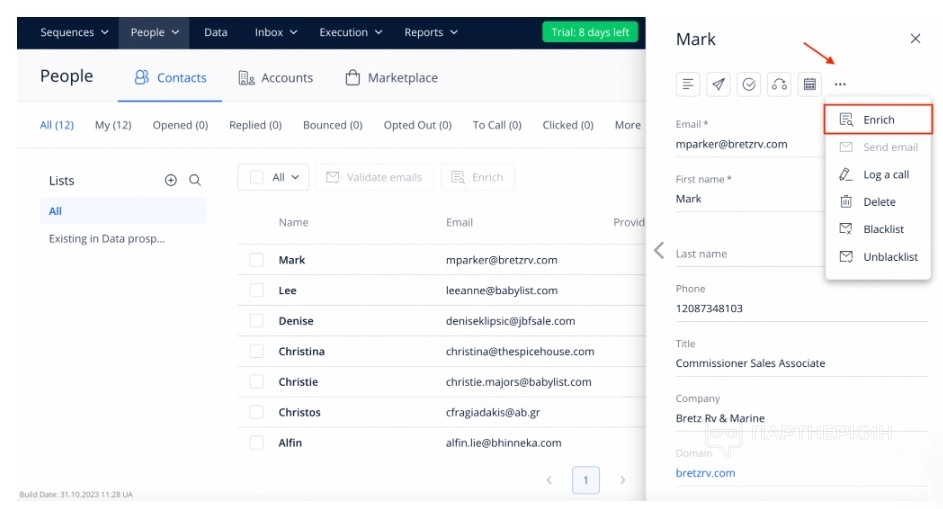Screen dimensions: 943x509
Task: Select the Opted Out (0) filter
Action: (417, 125)
